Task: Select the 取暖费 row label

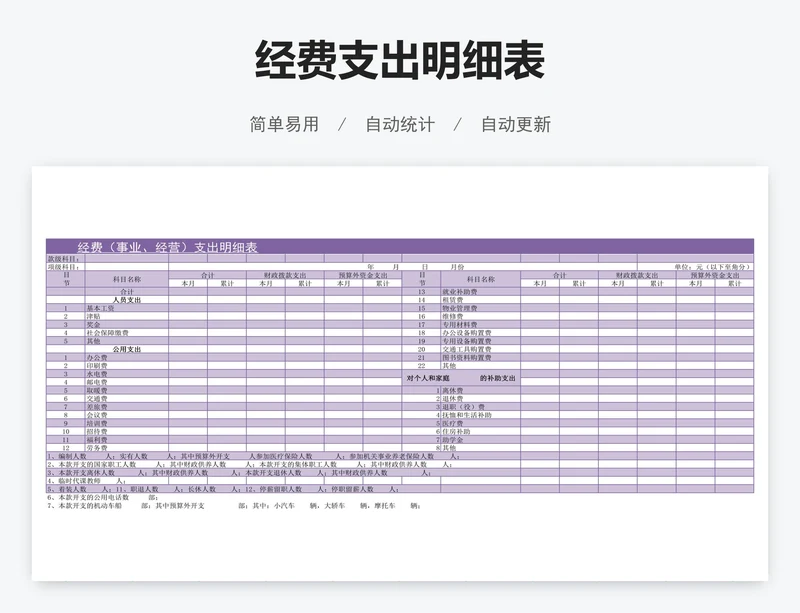Action: coord(97,390)
